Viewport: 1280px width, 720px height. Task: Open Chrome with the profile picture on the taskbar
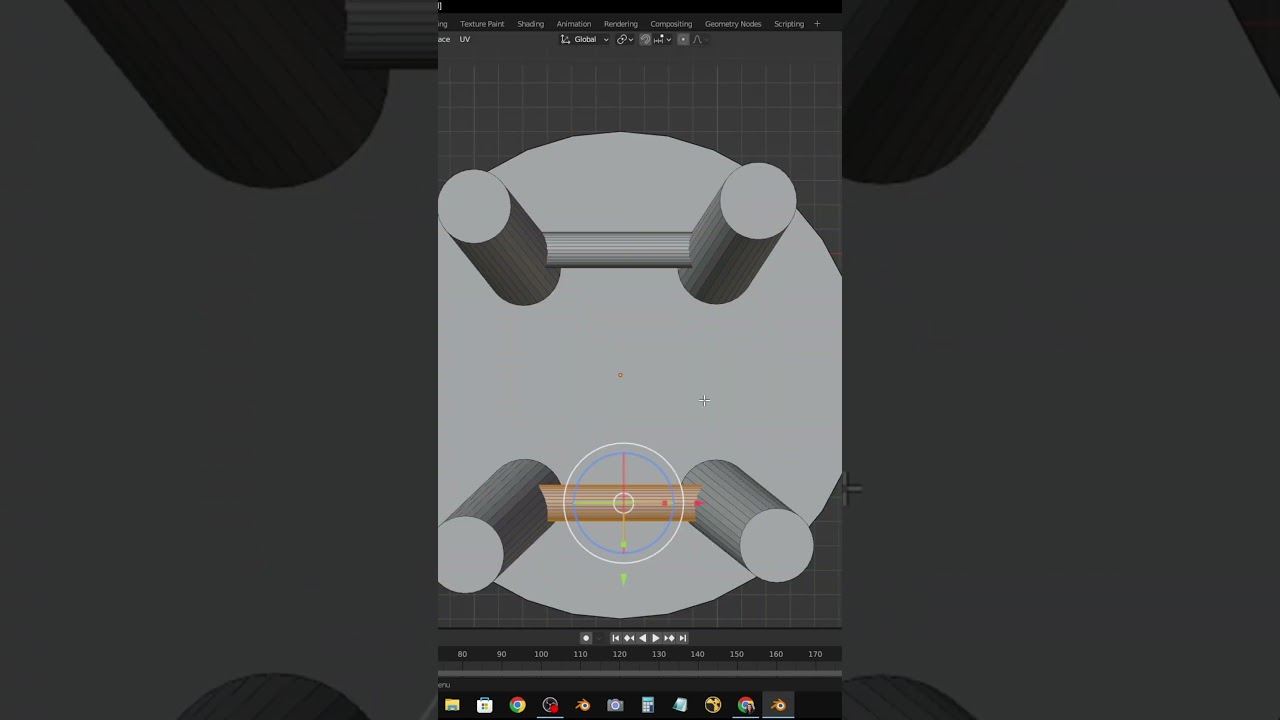coord(746,705)
